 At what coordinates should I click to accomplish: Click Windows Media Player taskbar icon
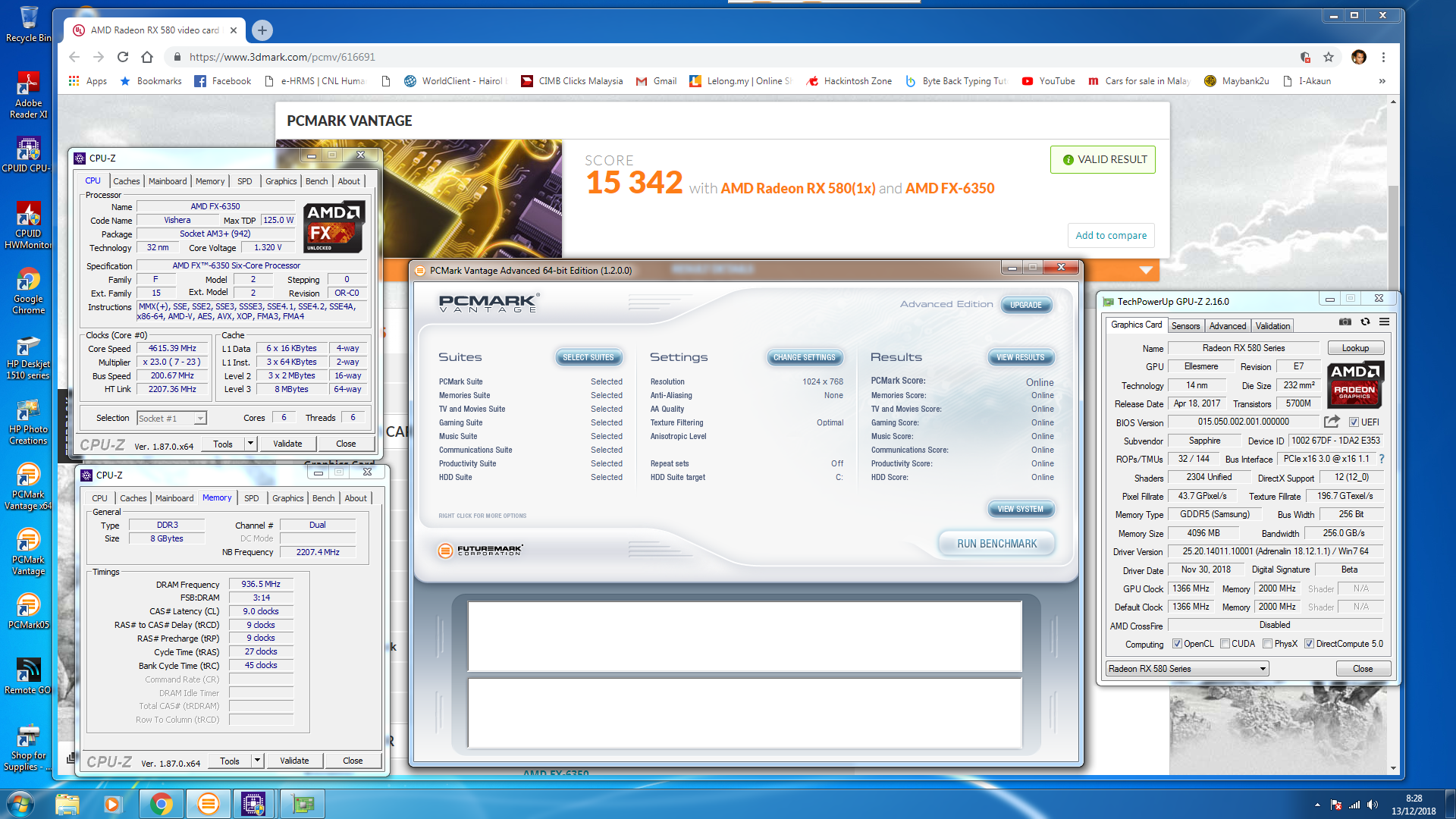pyautogui.click(x=113, y=804)
